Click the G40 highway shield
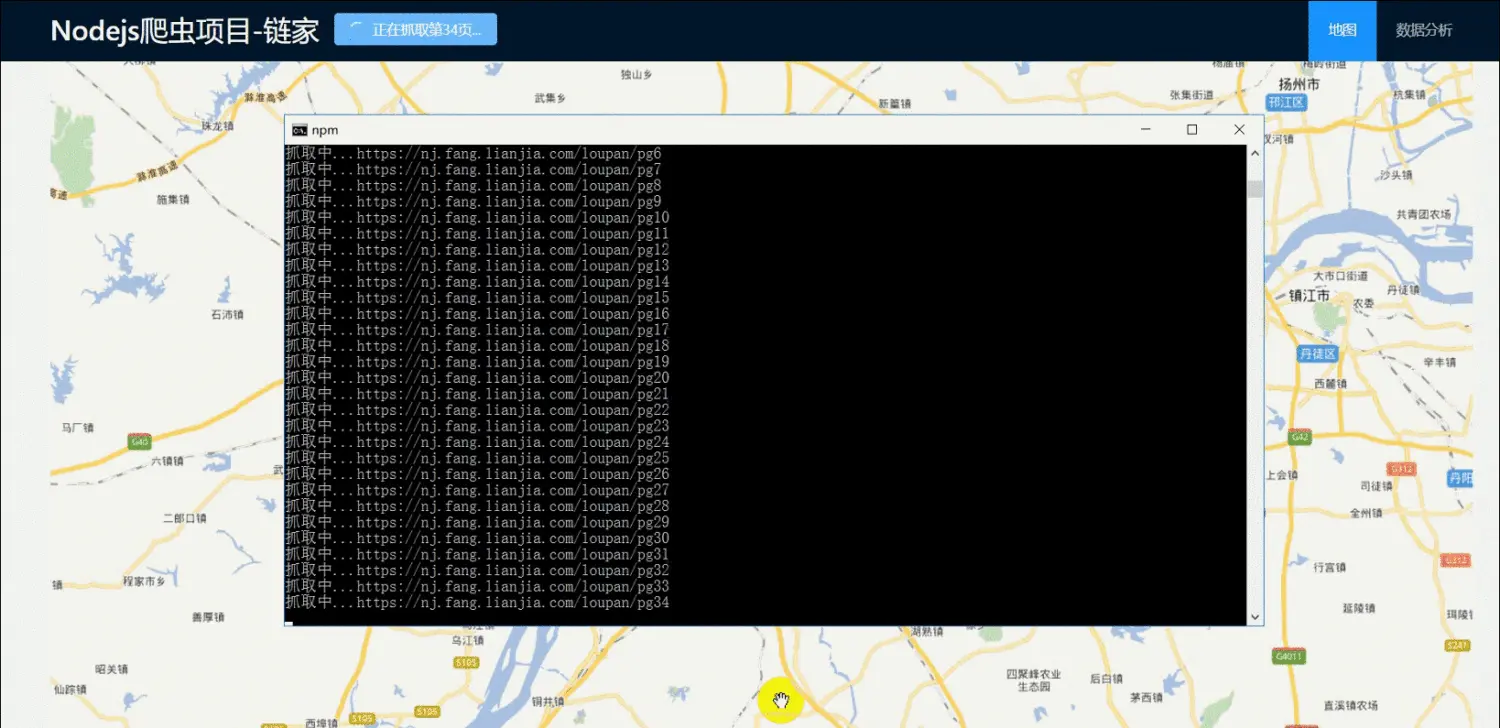The height and width of the screenshot is (728, 1500). point(139,441)
